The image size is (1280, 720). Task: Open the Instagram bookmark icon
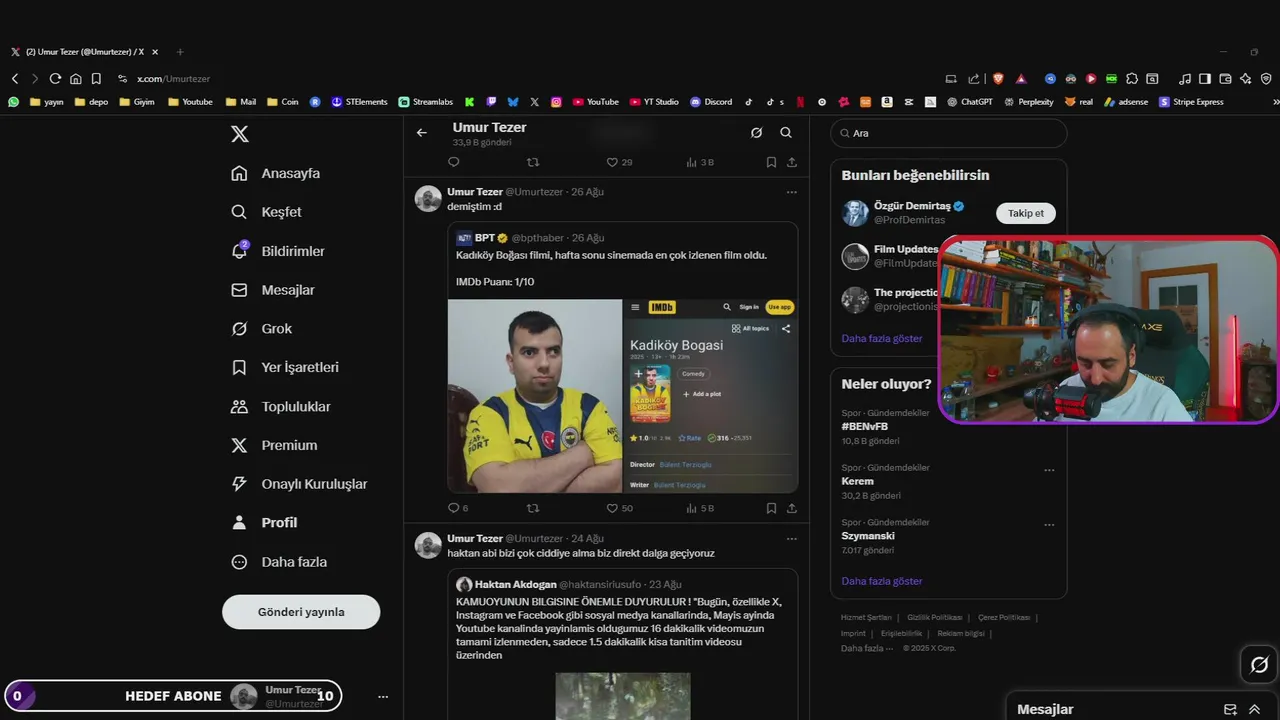(x=556, y=101)
